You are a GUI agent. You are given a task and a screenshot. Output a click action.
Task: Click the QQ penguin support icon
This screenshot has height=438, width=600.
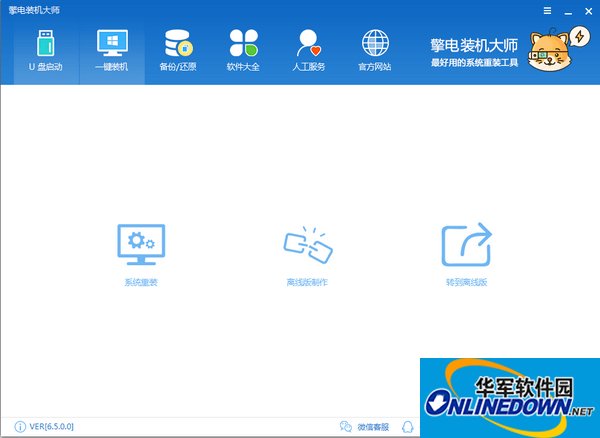click(408, 427)
